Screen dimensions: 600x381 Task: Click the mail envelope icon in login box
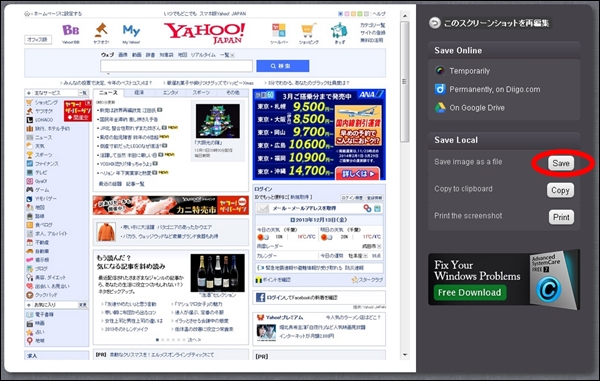263,208
